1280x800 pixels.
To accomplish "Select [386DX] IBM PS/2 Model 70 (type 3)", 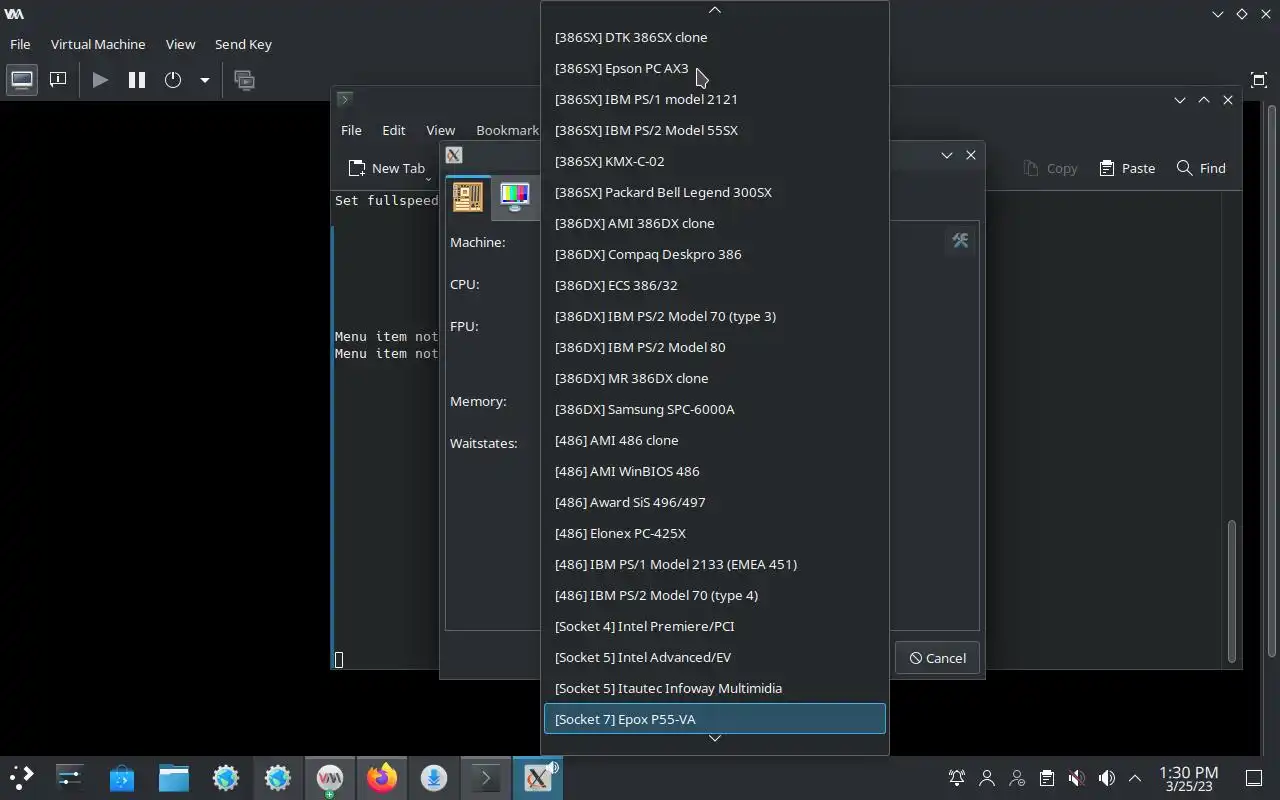I will (x=715, y=316).
